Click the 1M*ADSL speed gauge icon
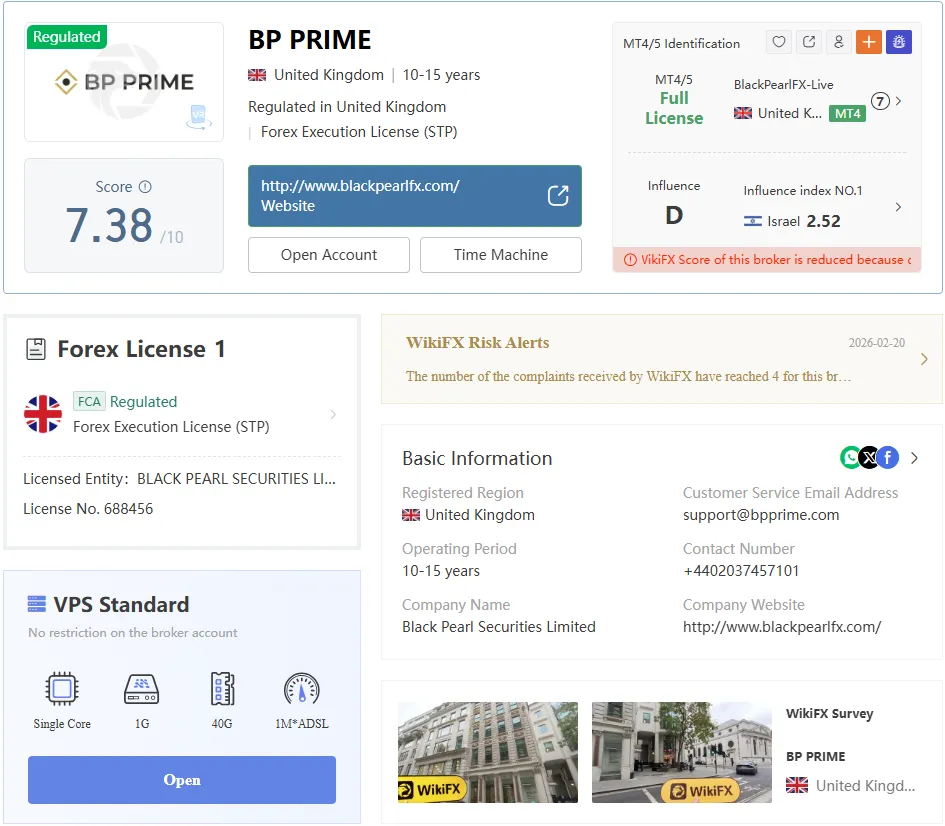Viewport: 945px width, 826px height. (x=302, y=689)
